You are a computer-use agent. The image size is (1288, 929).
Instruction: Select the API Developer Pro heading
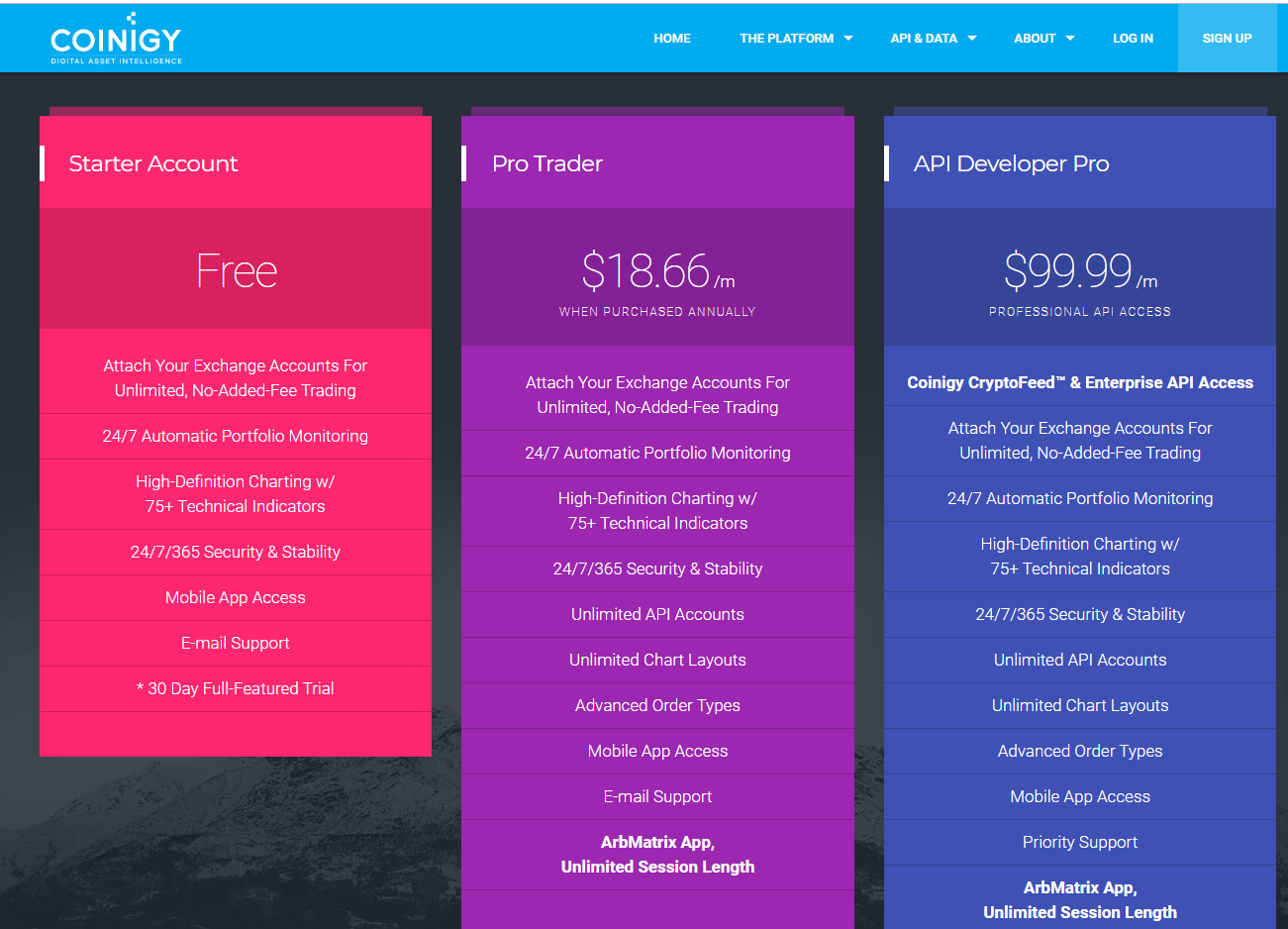point(1011,163)
